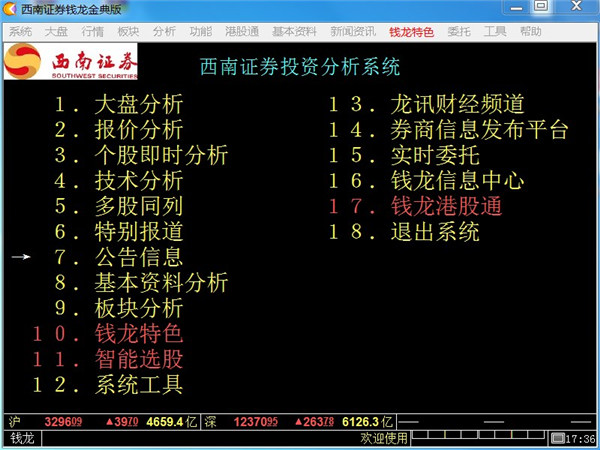
Task: Click the Shanghai change value 3970
Action: [122, 422]
